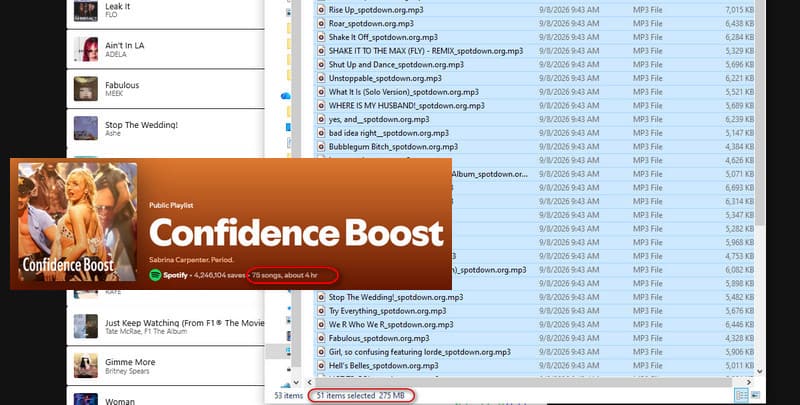Click MP3 icon of Fabulous_spotdown.org.mp3
The height and width of the screenshot is (405, 800).
click(321, 338)
